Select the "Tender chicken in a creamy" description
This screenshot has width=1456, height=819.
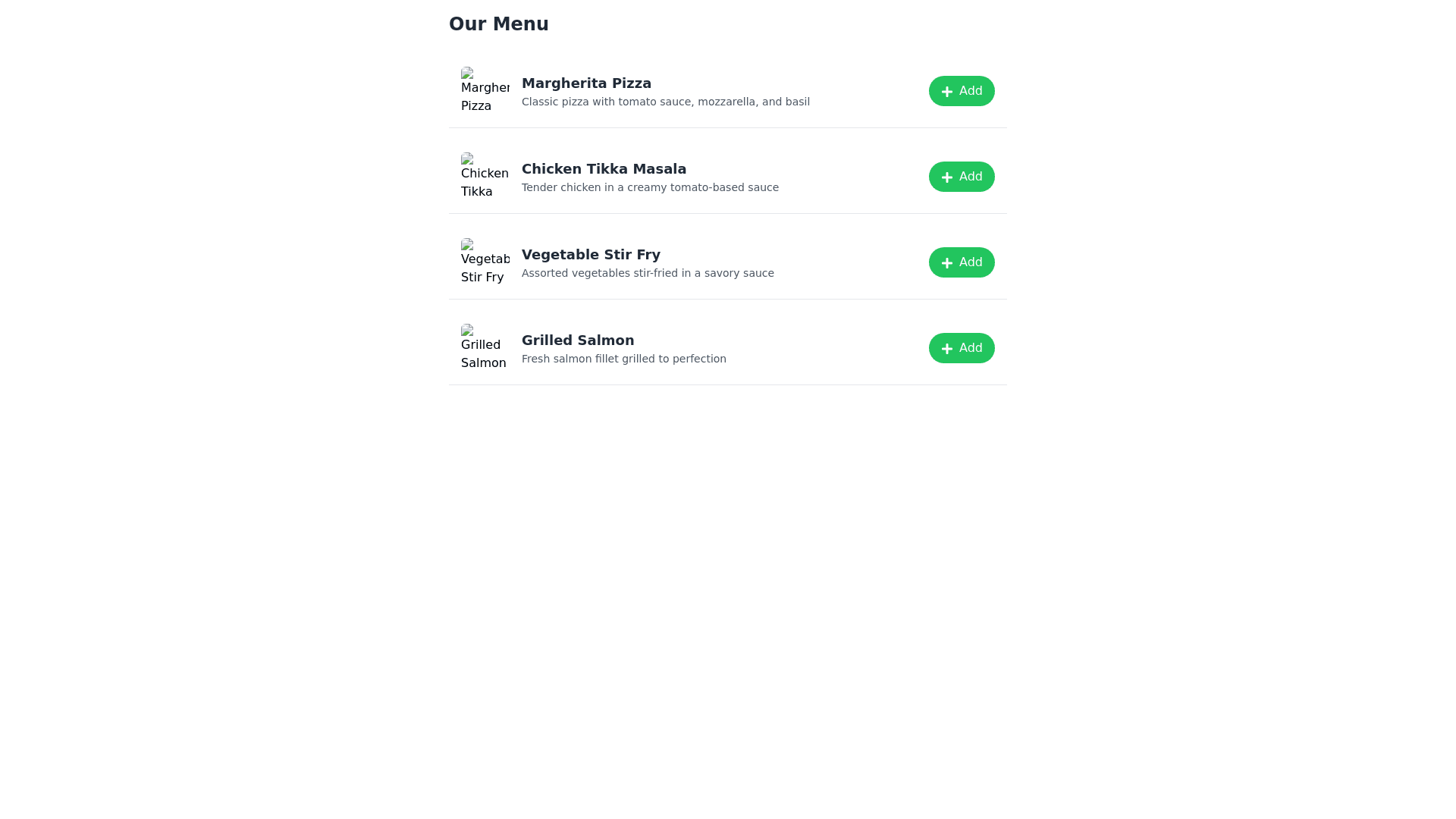[x=650, y=187]
